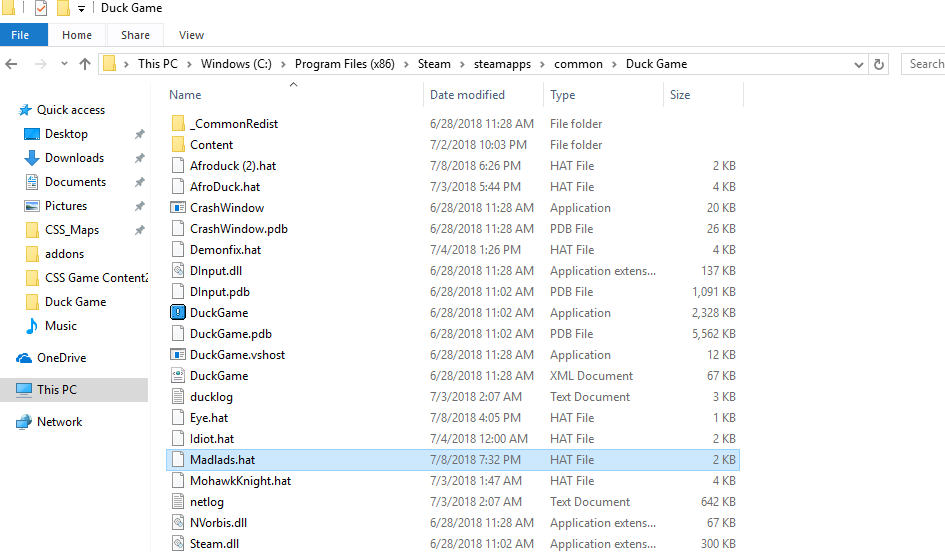Click This PC in the address breadcrumb
Viewport: 945px width, 552px height.
(x=158, y=64)
